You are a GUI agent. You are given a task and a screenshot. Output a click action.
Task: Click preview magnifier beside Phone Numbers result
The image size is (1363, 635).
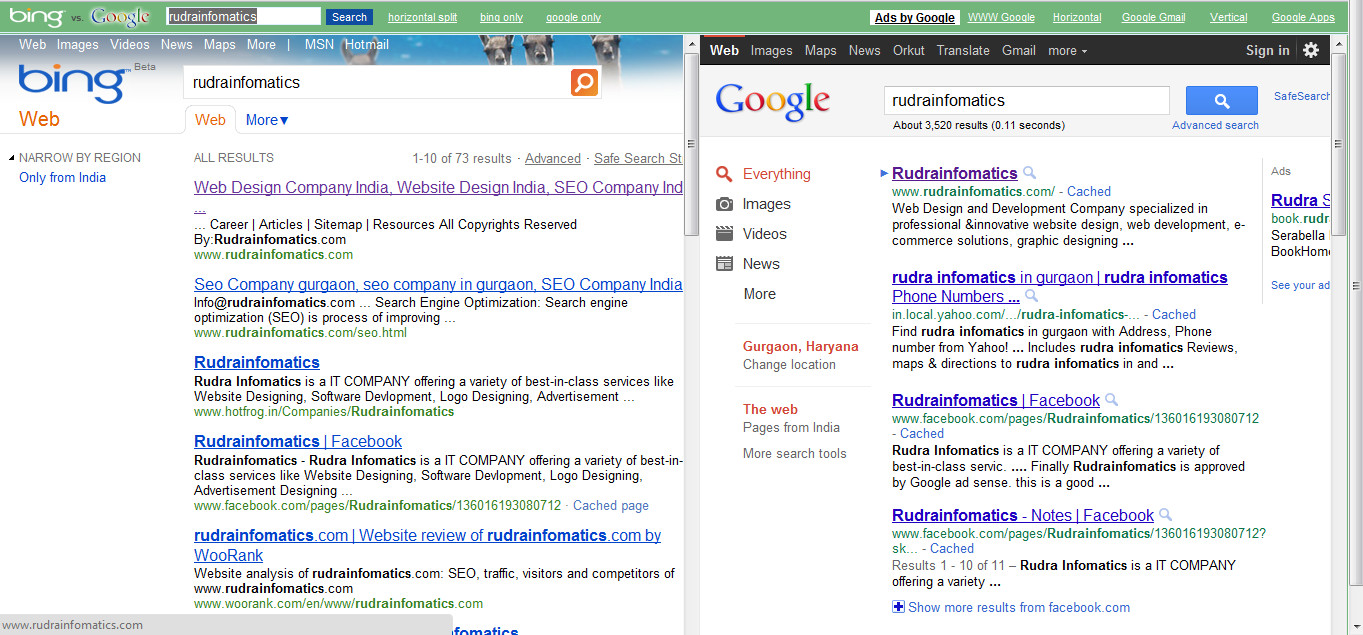click(1031, 296)
